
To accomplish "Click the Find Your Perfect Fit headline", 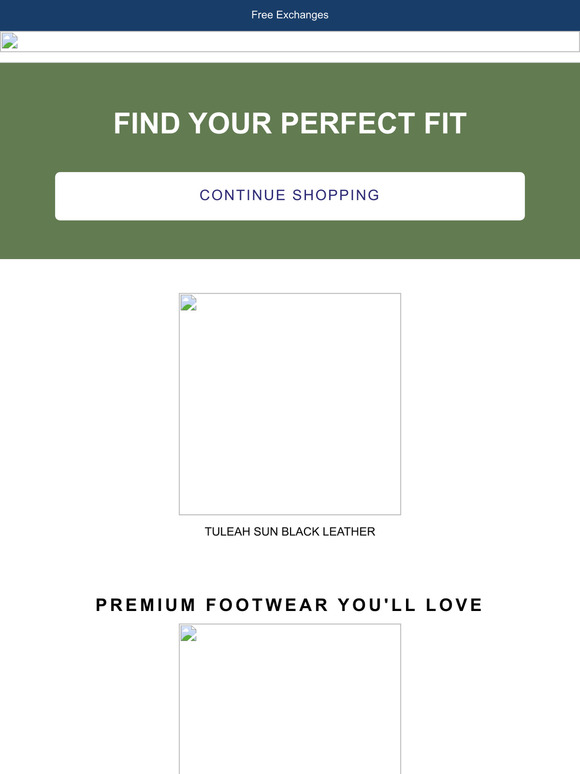I will click(x=290, y=123).
